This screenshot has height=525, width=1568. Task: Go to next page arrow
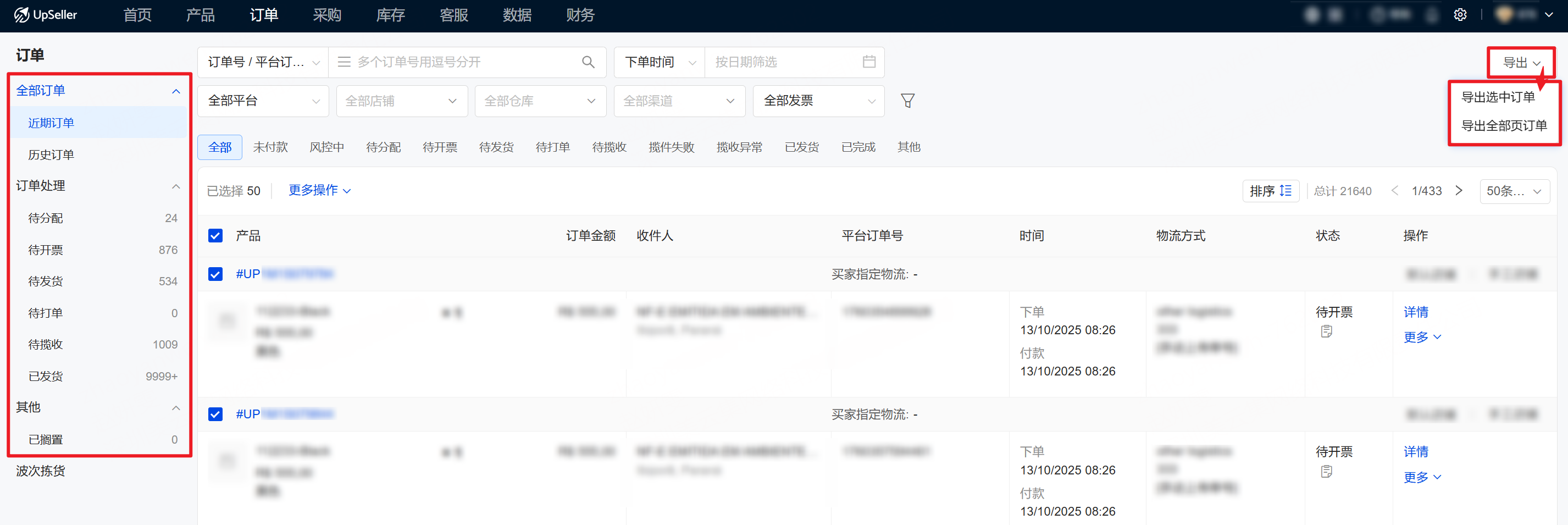pos(1459,191)
